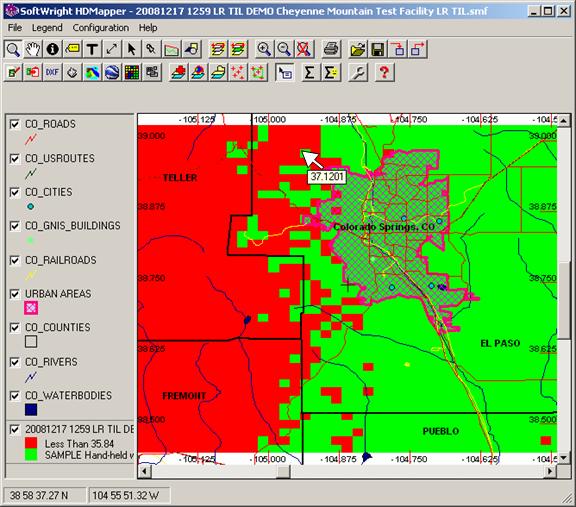This screenshot has width=576, height=507.
Task: Hide the URBAN AREAS layer checkbox
Action: pos(15,294)
